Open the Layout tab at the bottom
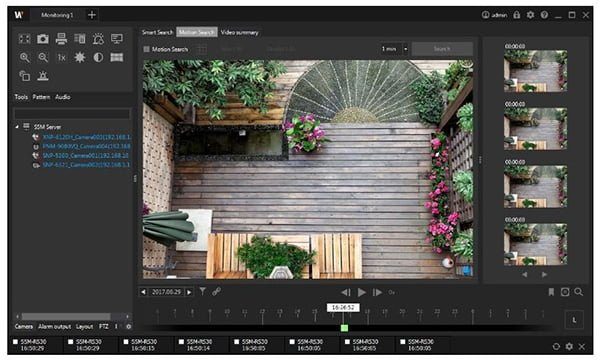The image size is (600, 360). (x=84, y=326)
